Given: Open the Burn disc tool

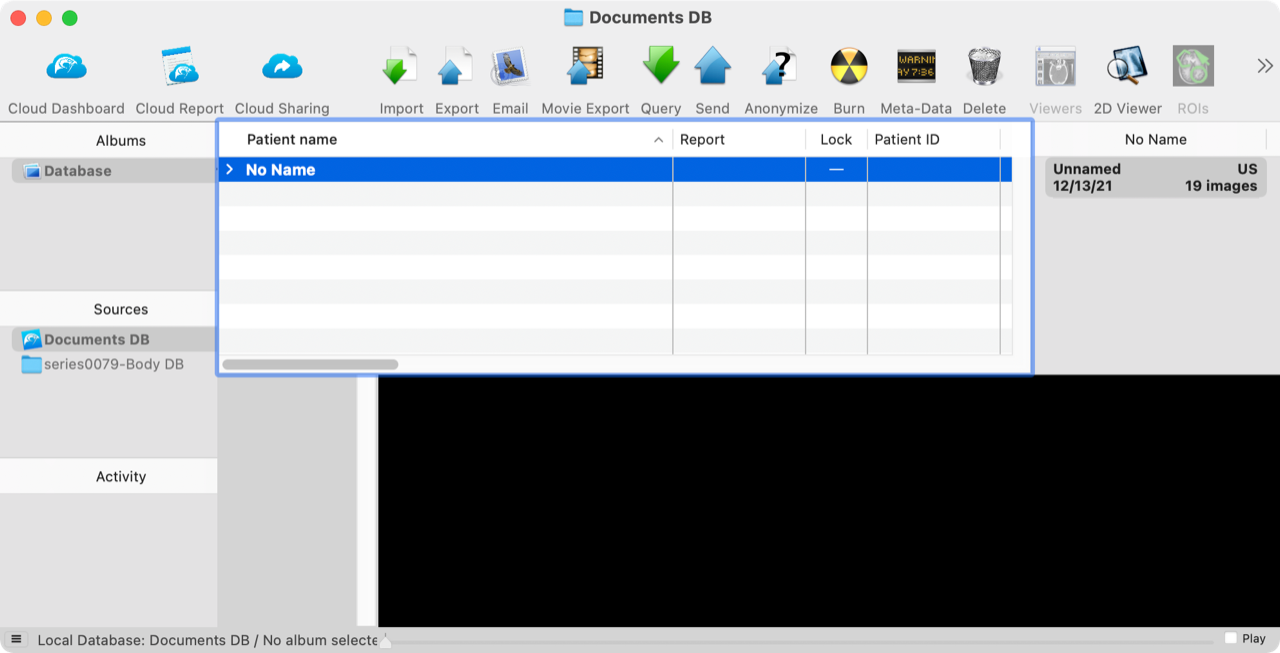Looking at the screenshot, I should (x=849, y=70).
